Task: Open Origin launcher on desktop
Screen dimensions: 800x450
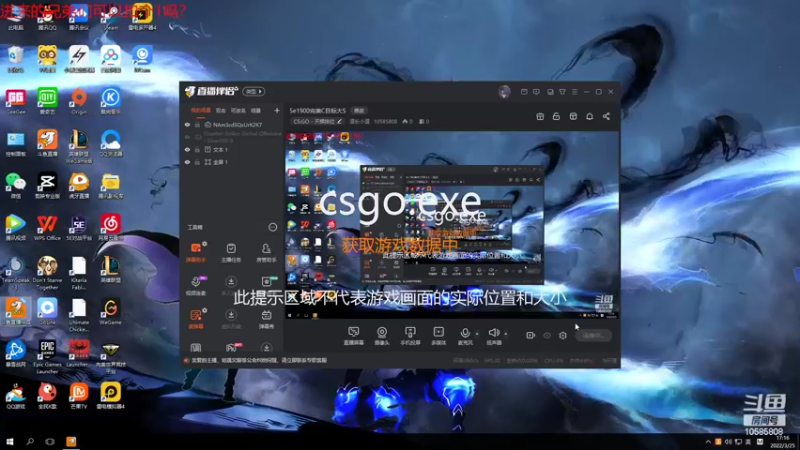Action: pos(79,102)
